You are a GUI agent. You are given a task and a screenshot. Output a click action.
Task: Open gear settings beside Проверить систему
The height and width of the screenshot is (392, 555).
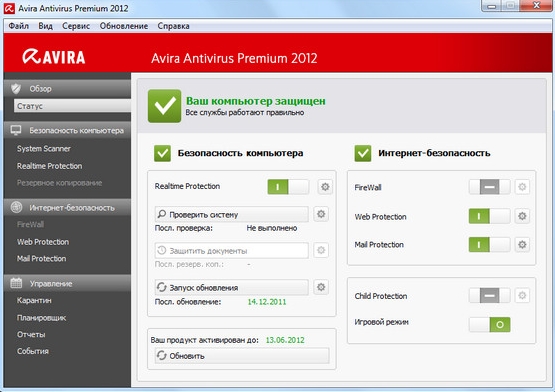(321, 214)
